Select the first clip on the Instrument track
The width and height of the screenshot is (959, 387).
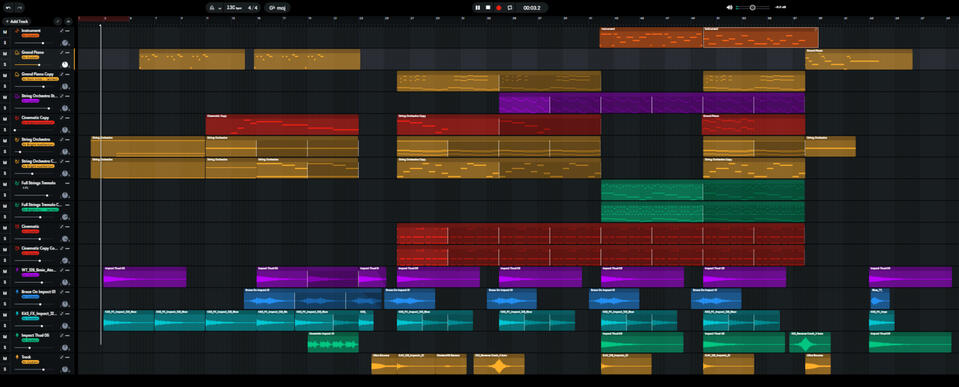coord(651,37)
